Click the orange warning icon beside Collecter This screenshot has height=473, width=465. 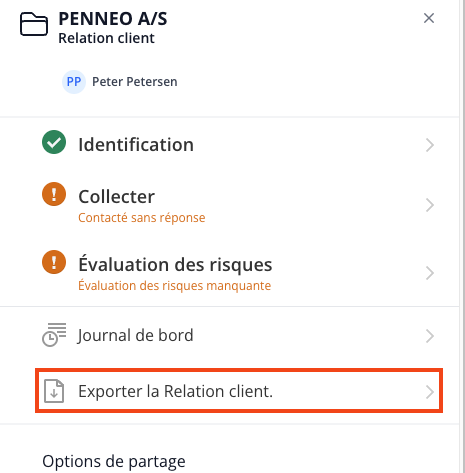coord(54,194)
